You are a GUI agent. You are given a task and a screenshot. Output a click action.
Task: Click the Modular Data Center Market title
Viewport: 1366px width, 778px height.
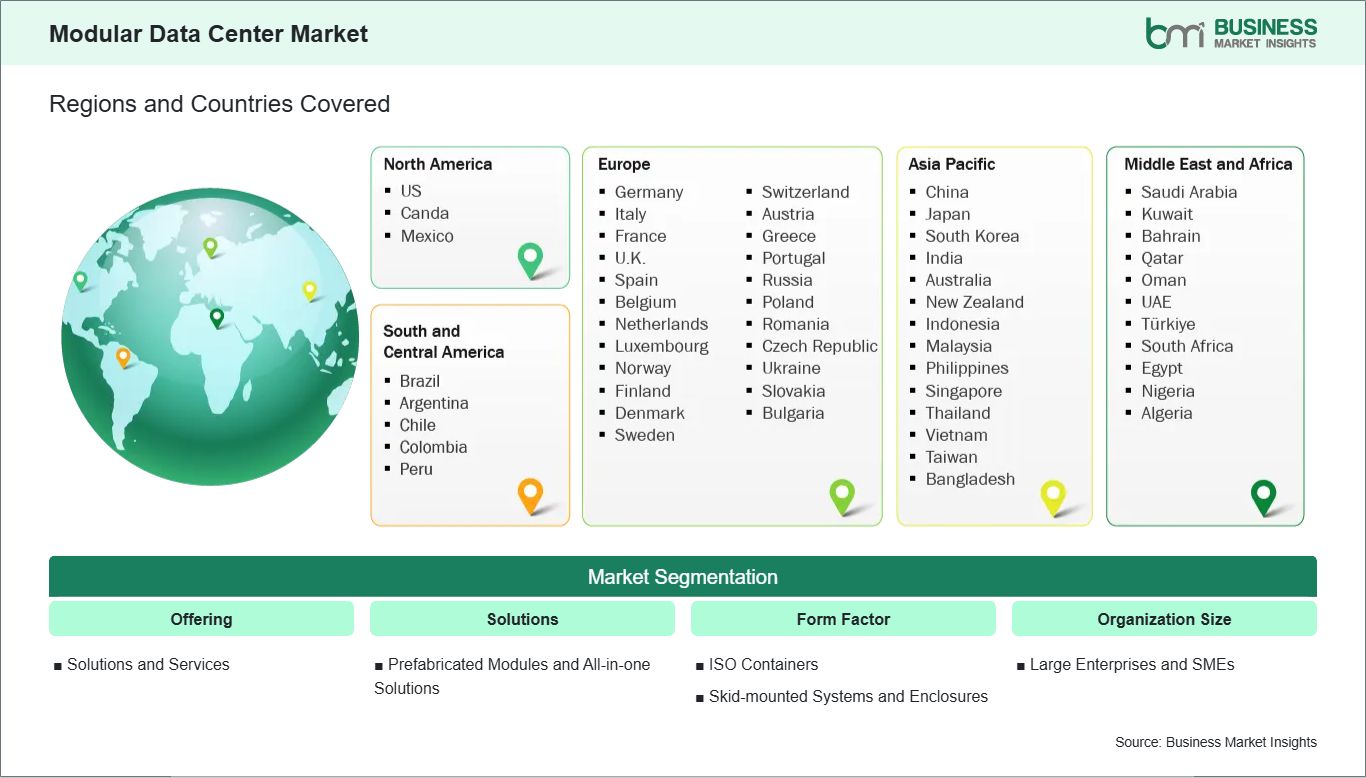pos(208,33)
